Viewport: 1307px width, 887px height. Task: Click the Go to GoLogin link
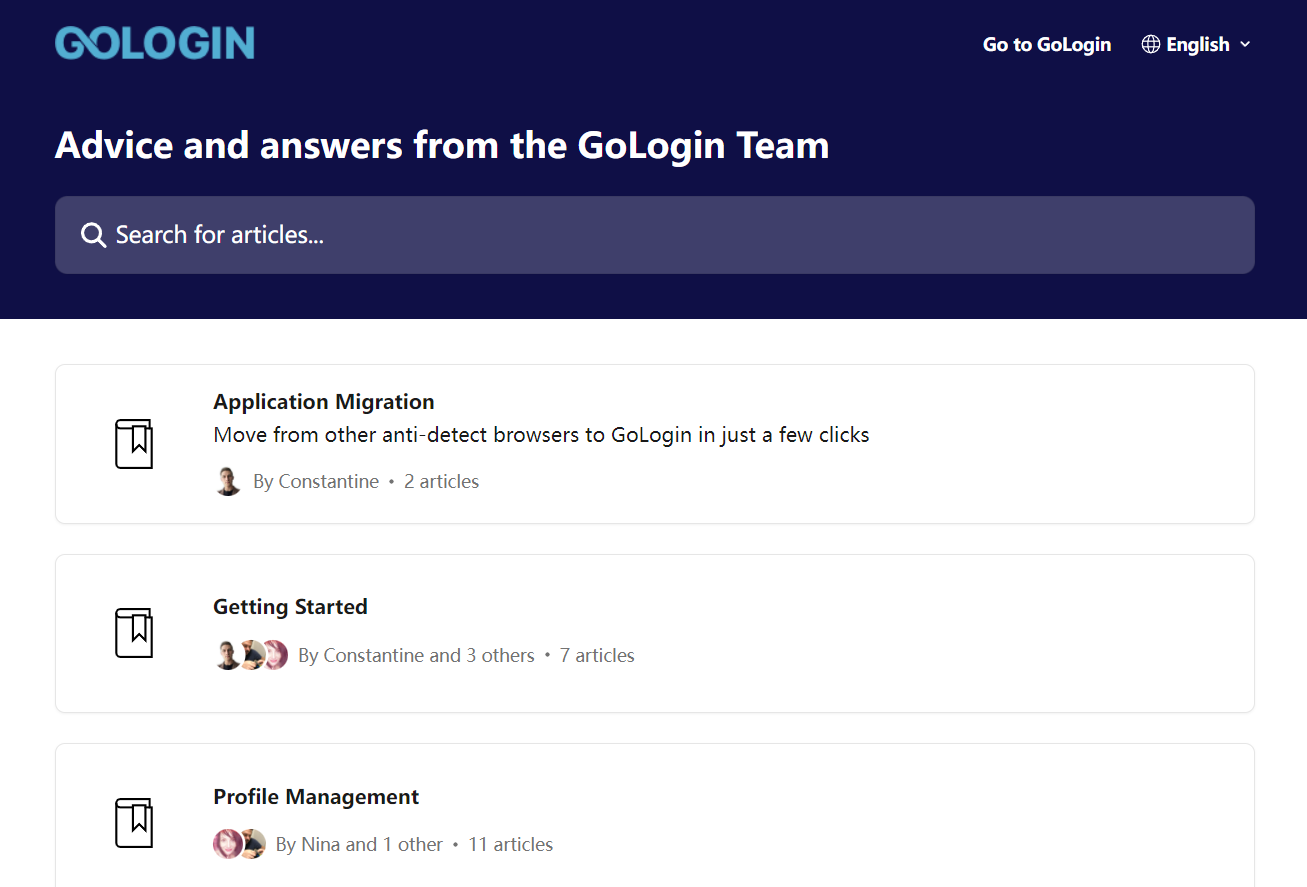(x=1047, y=44)
